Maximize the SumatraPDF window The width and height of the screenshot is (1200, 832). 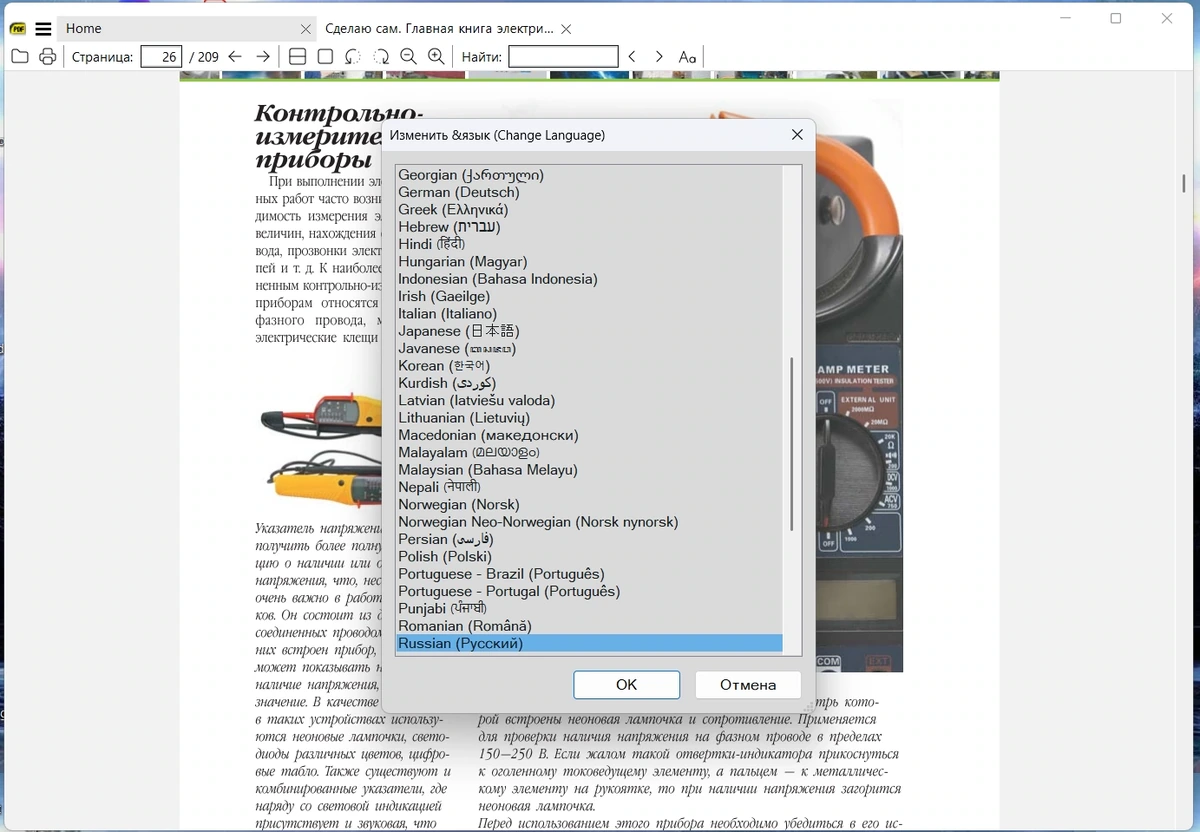coord(1116,18)
